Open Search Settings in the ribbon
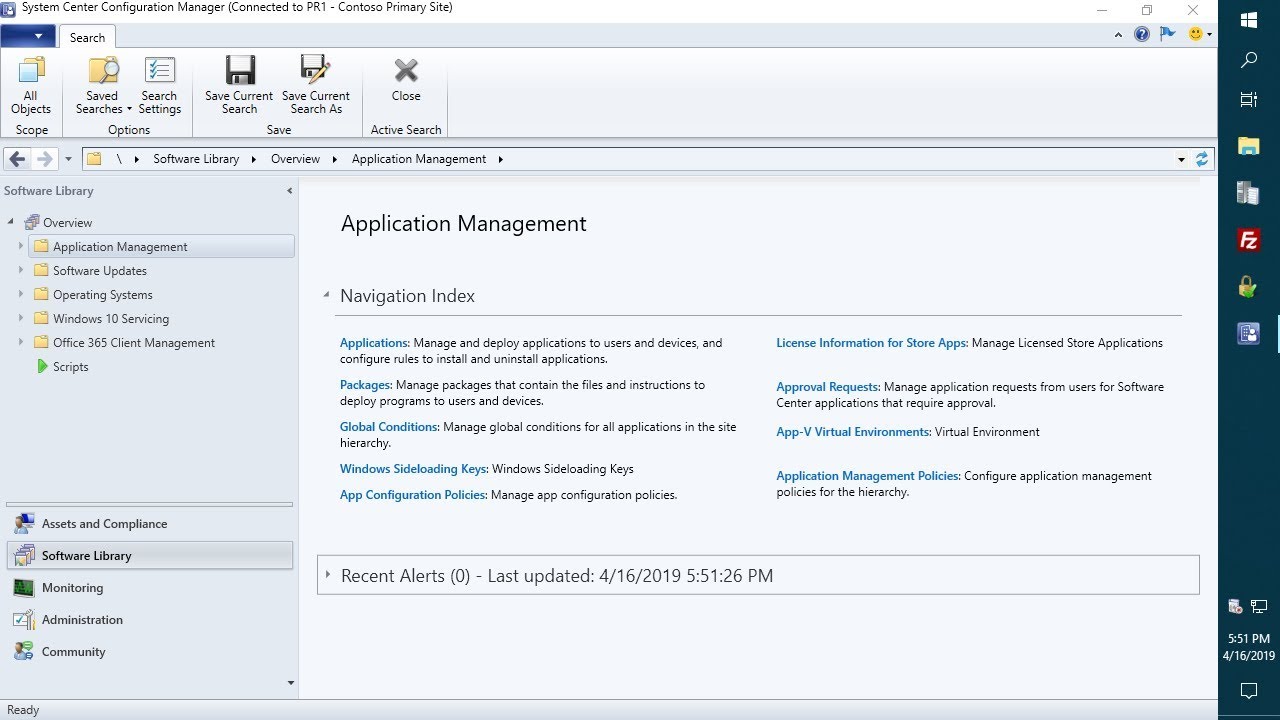 pos(159,84)
